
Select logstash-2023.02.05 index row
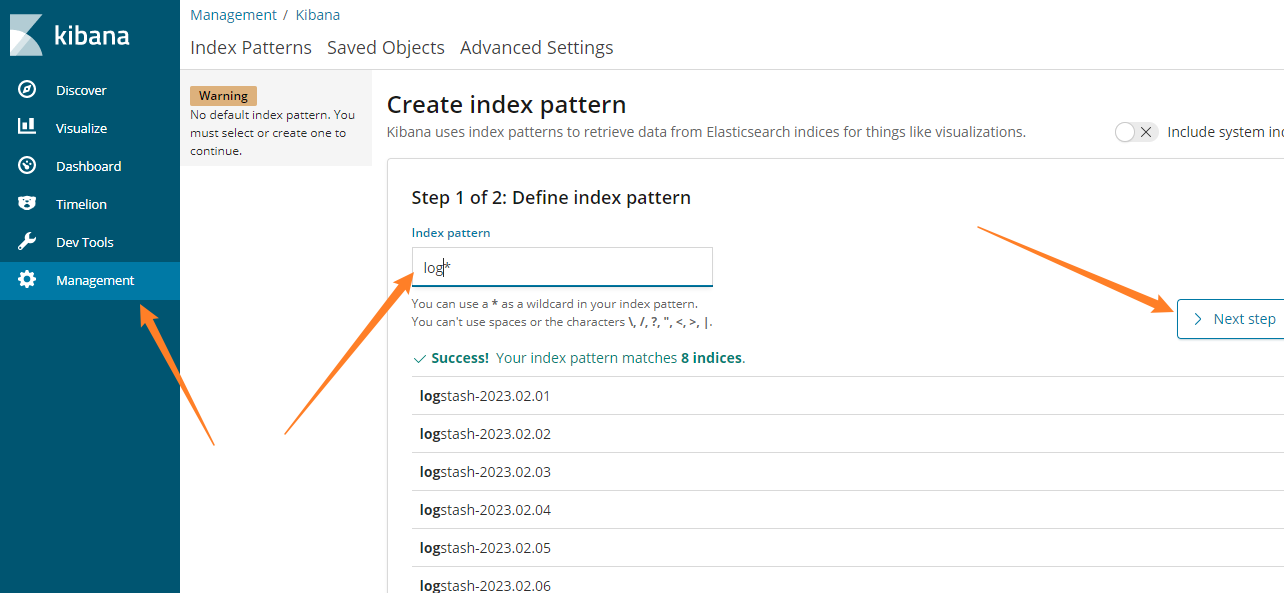(x=485, y=548)
